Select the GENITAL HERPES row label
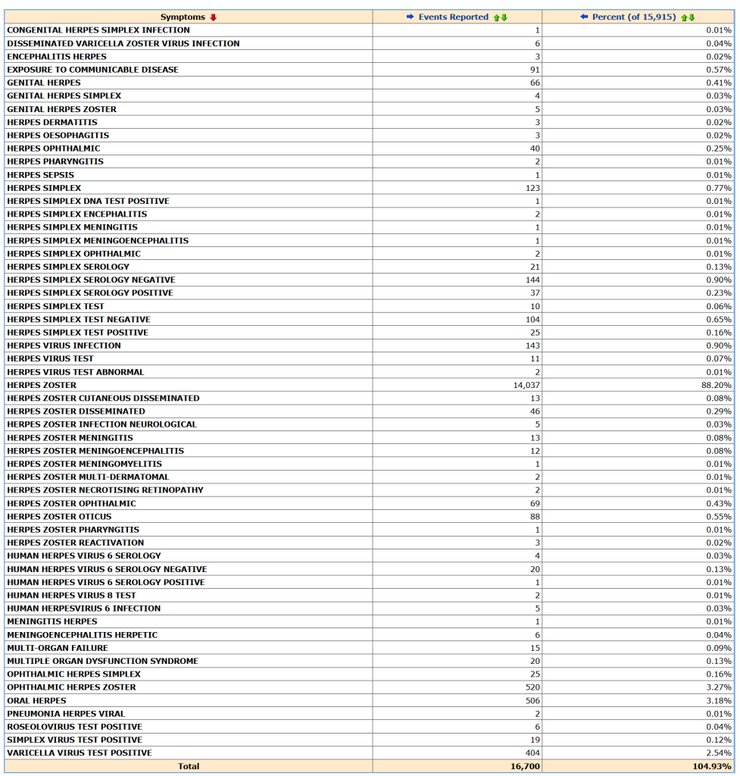740x776 pixels. (x=44, y=83)
